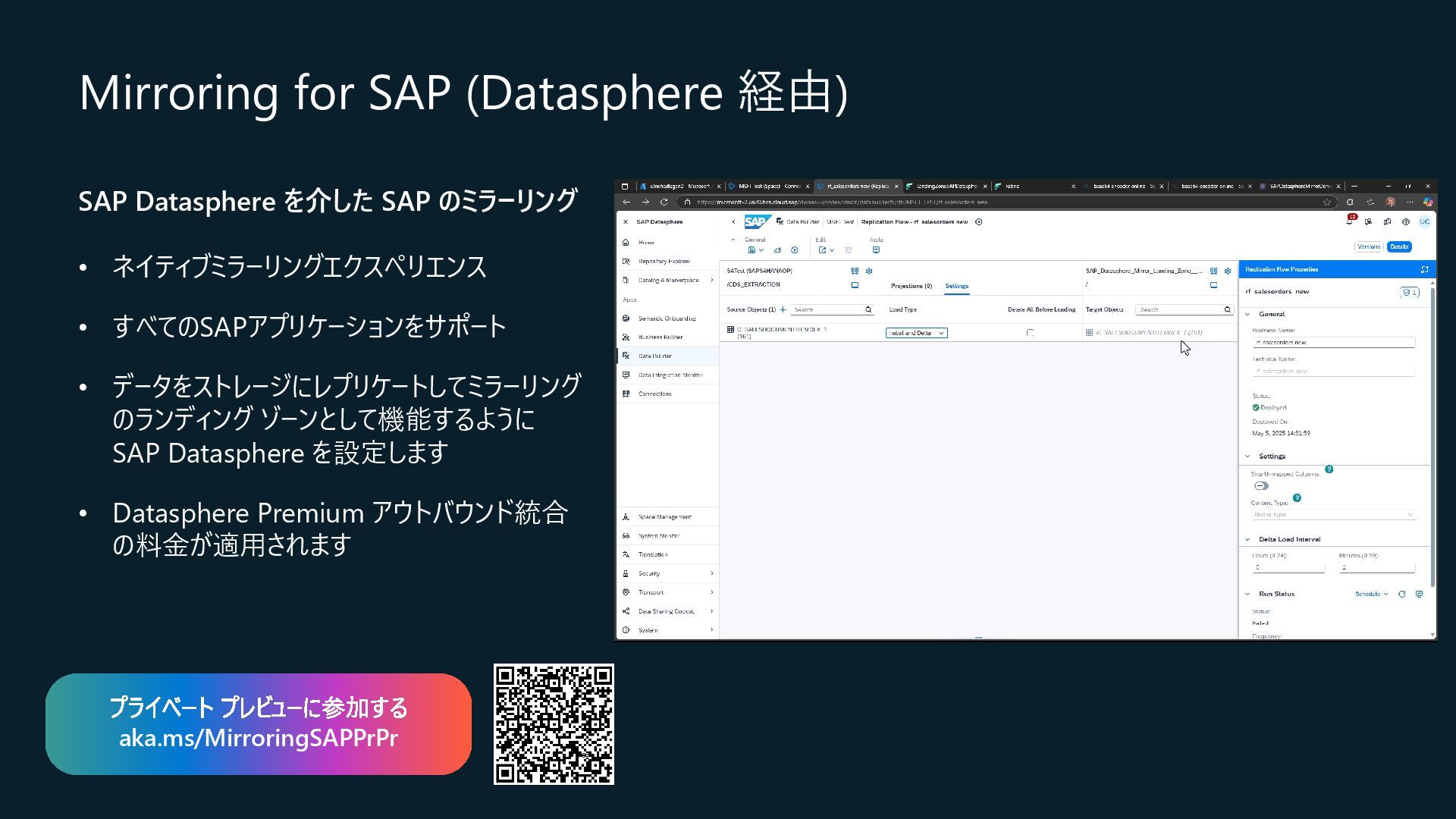
Task: Click source connection settings gear icon
Action: point(869,271)
